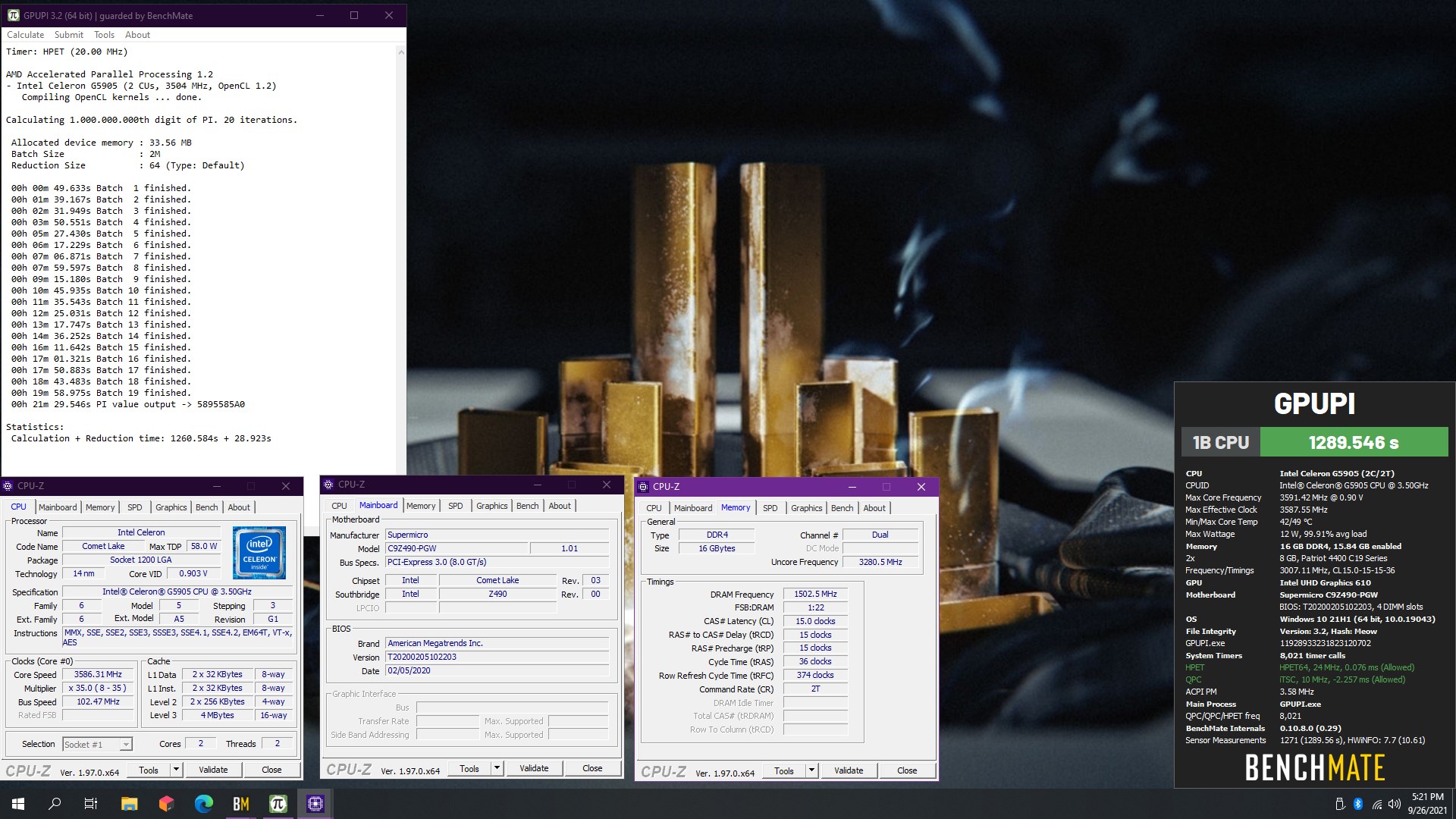The height and width of the screenshot is (819, 1456).
Task: Switch to Mainboard tab in CPU window
Action: pos(58,507)
